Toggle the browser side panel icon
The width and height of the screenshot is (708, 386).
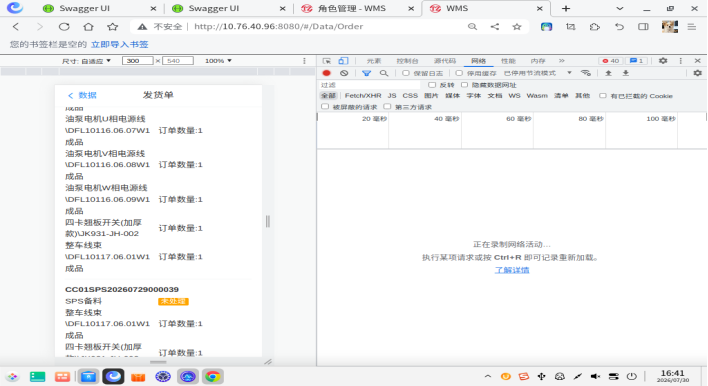pos(643,27)
